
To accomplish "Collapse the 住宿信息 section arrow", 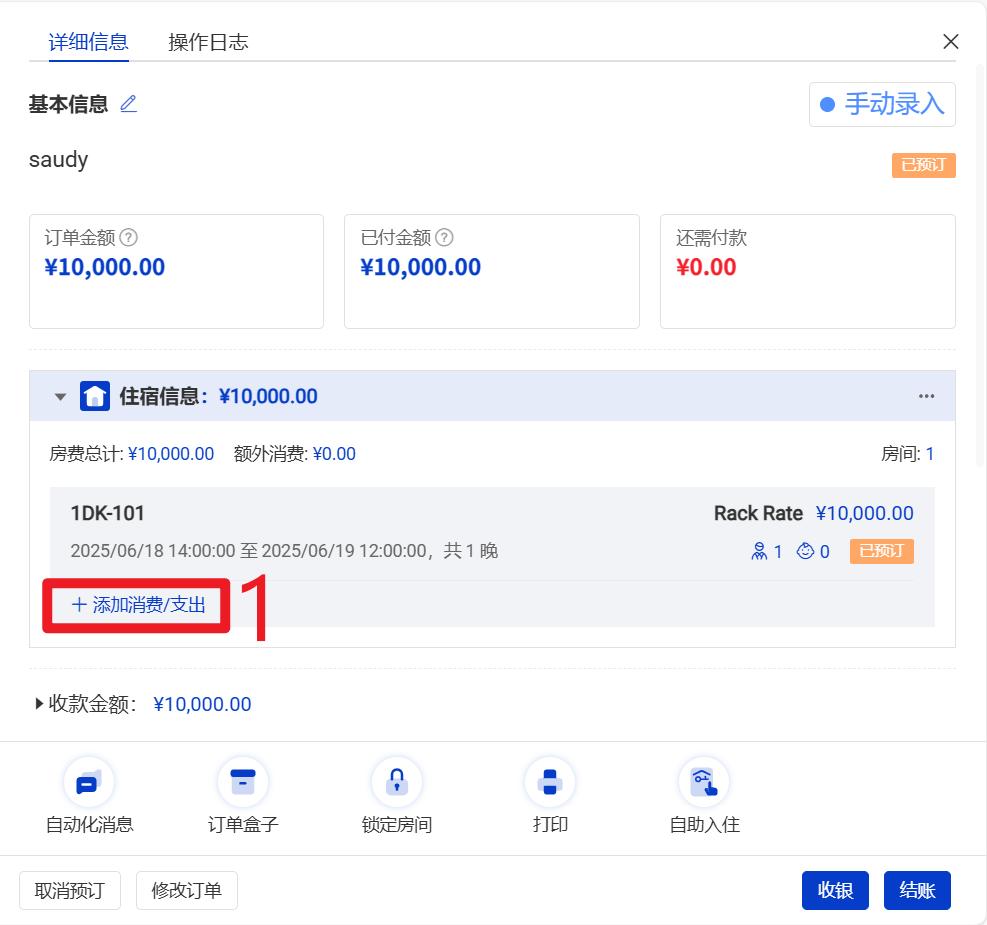I will click(x=61, y=397).
